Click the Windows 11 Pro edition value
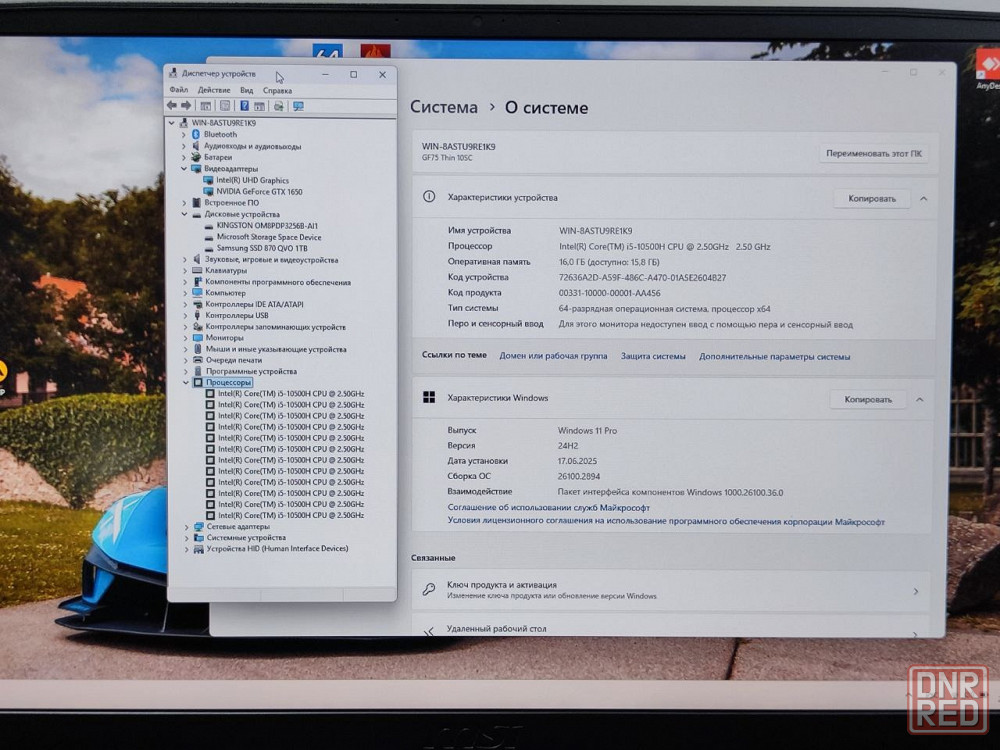 click(x=587, y=430)
